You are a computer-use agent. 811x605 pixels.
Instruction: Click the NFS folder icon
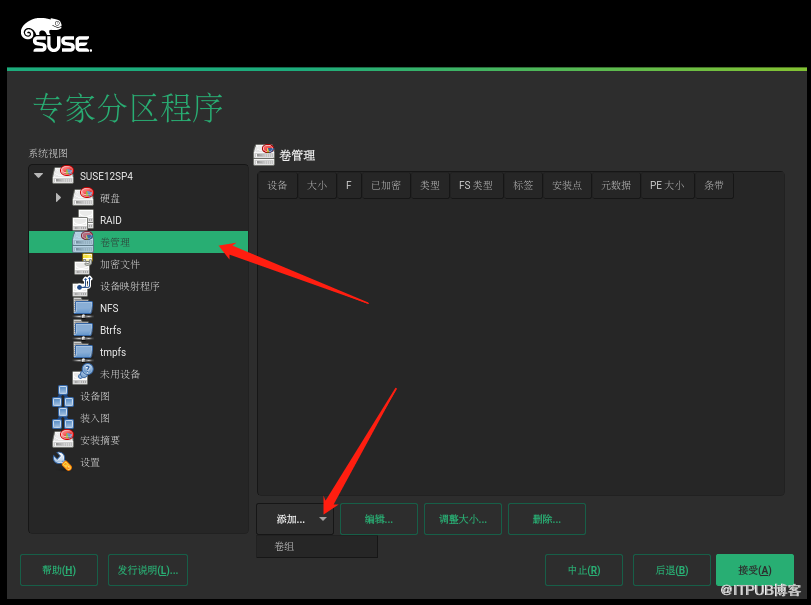tap(83, 308)
